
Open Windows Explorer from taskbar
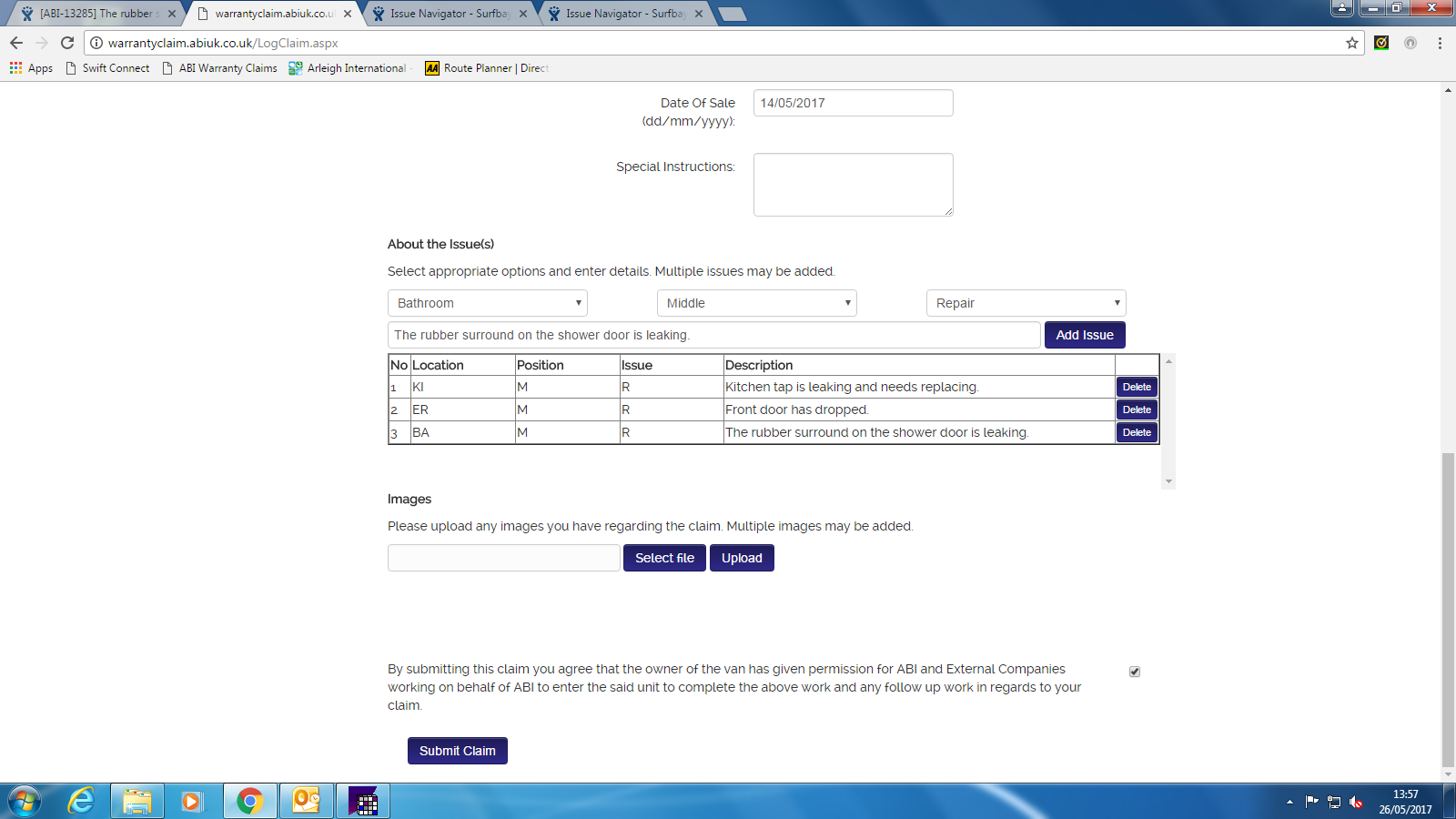137,801
